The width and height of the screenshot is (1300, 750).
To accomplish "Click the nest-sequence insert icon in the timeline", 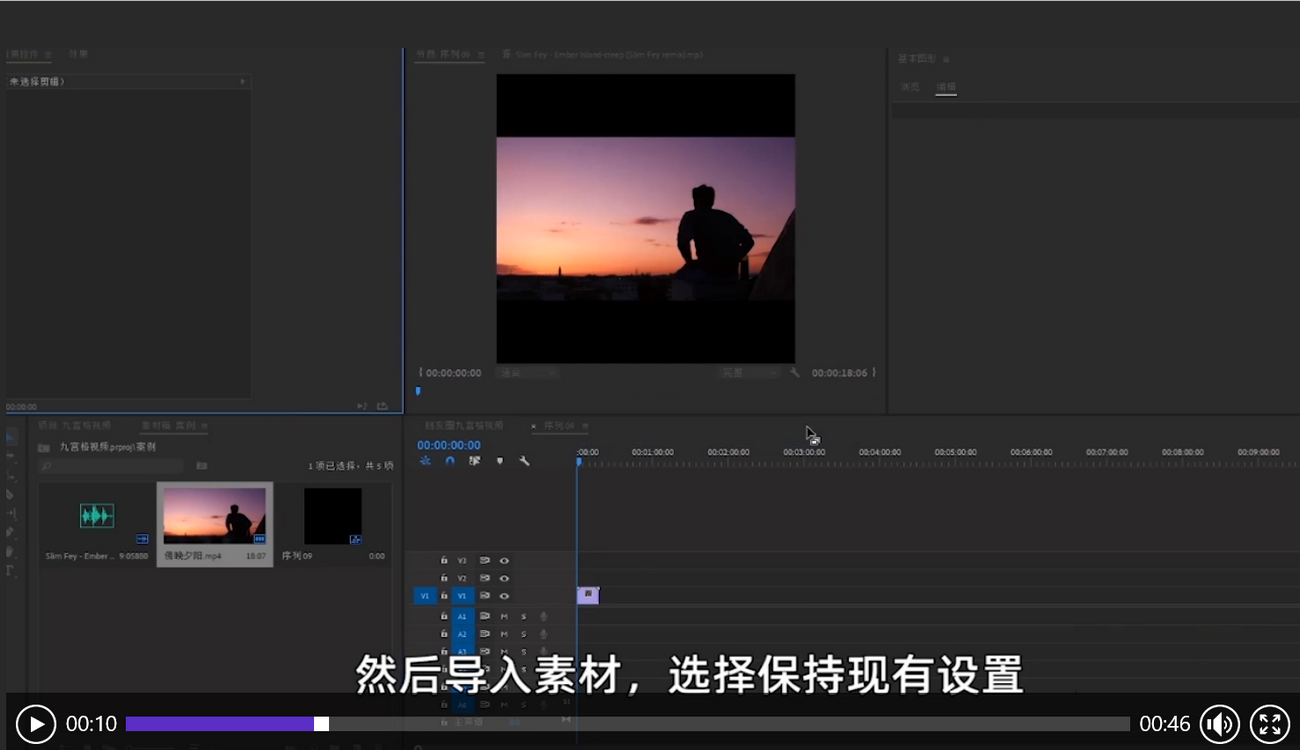I will pos(425,461).
